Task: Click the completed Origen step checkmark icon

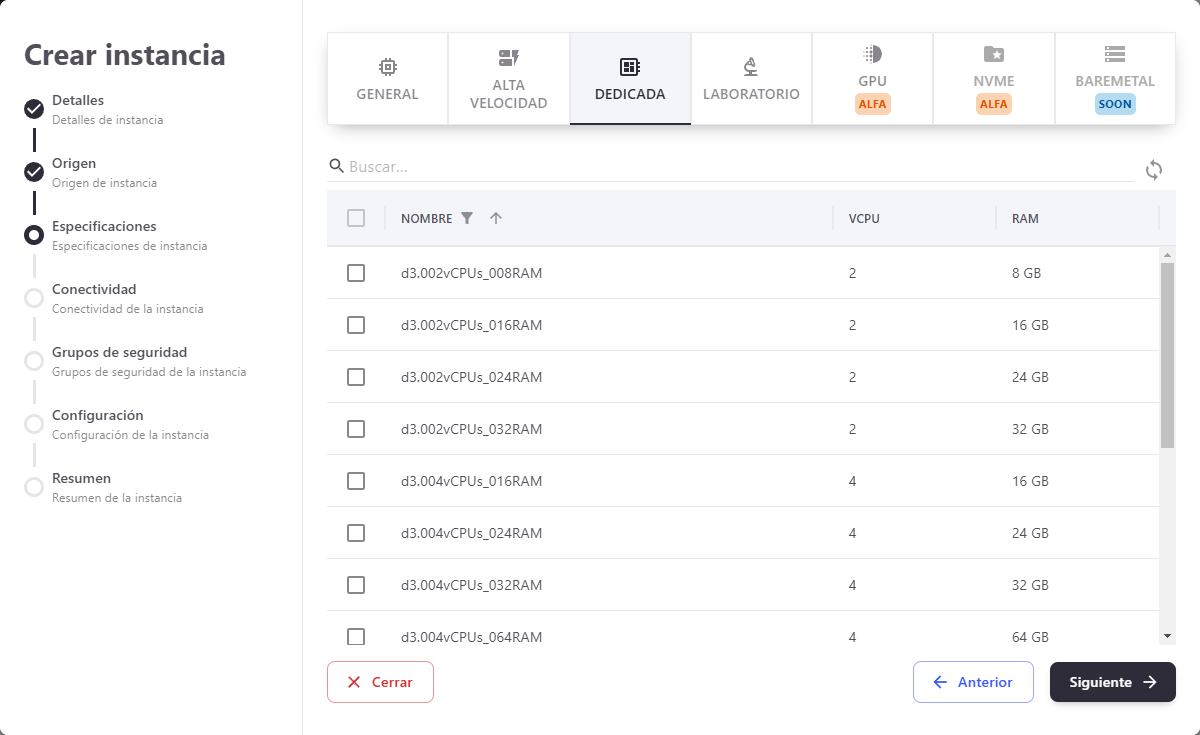Action: click(34, 172)
